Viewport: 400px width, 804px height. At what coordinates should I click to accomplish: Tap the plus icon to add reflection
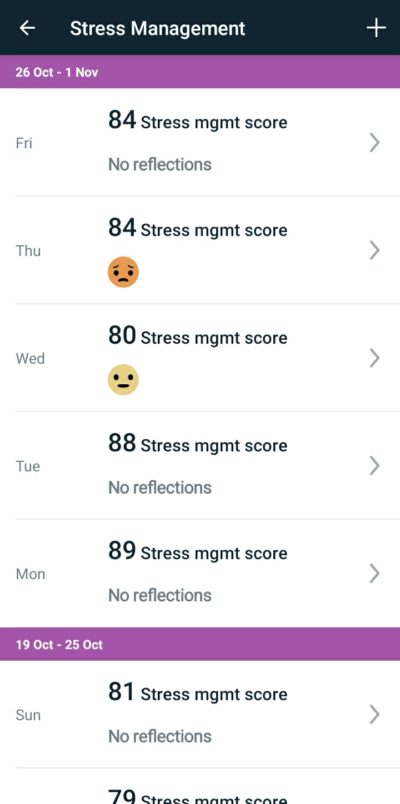click(x=376, y=28)
